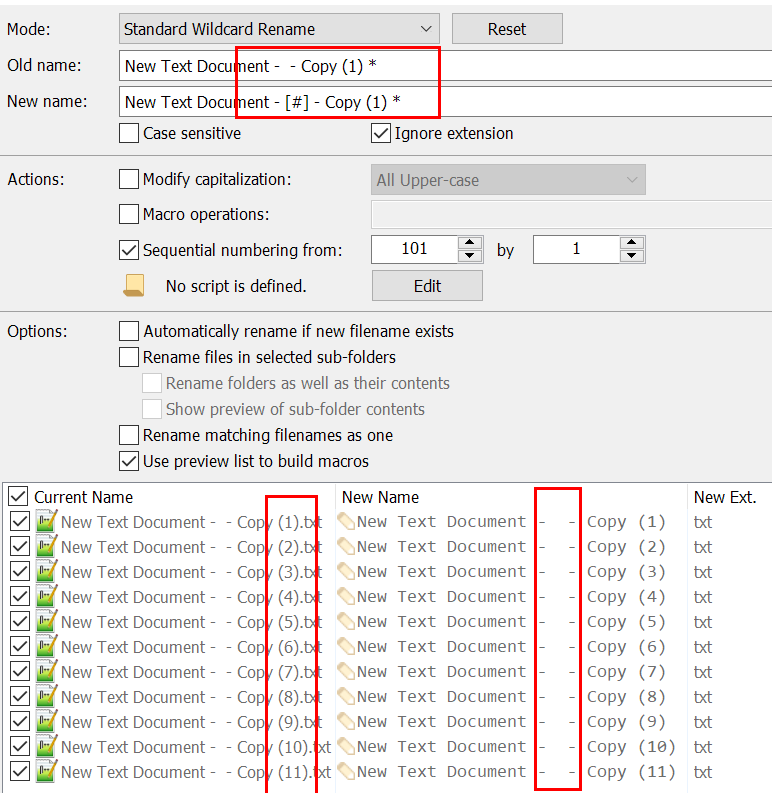Click the file icon of Copy (9).txt

(46, 721)
